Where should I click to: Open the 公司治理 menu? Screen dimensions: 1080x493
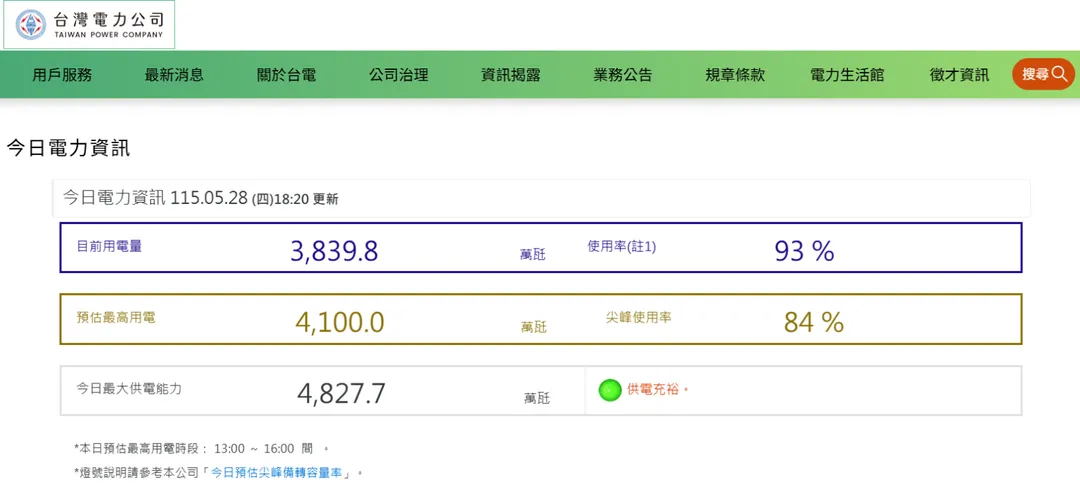(x=399, y=75)
